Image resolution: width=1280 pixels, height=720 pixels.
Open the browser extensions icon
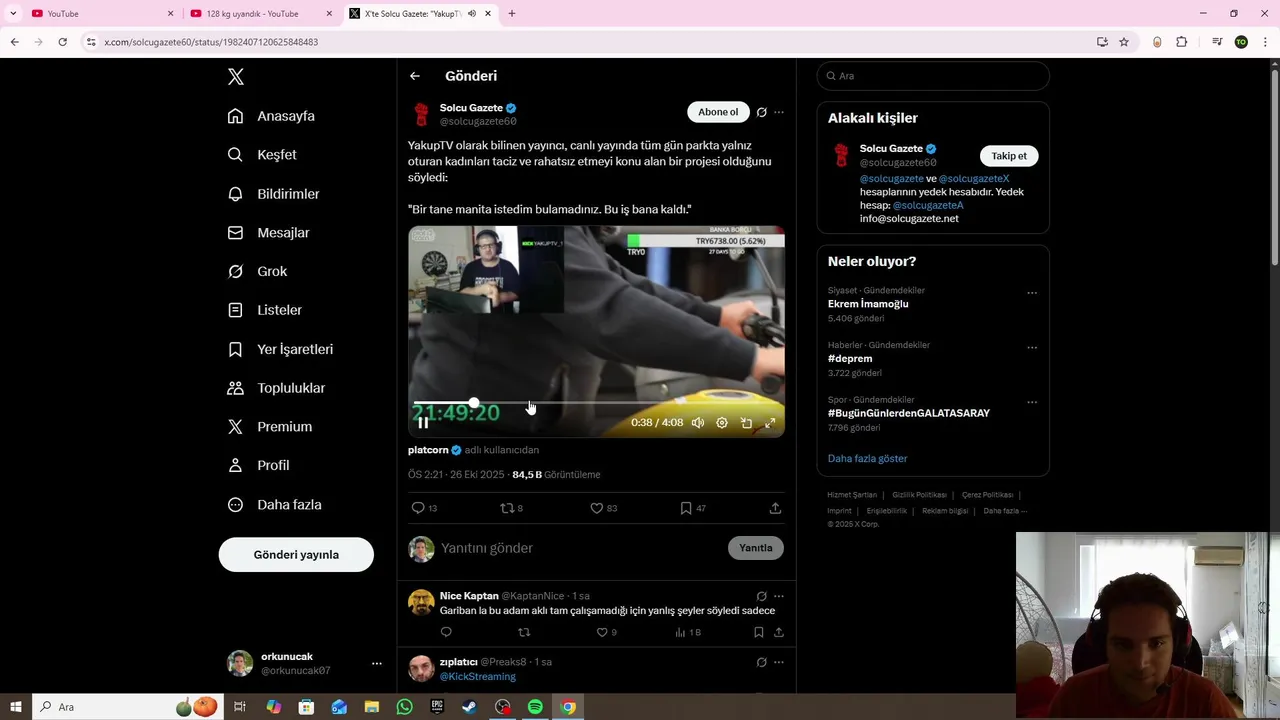coord(1181,42)
